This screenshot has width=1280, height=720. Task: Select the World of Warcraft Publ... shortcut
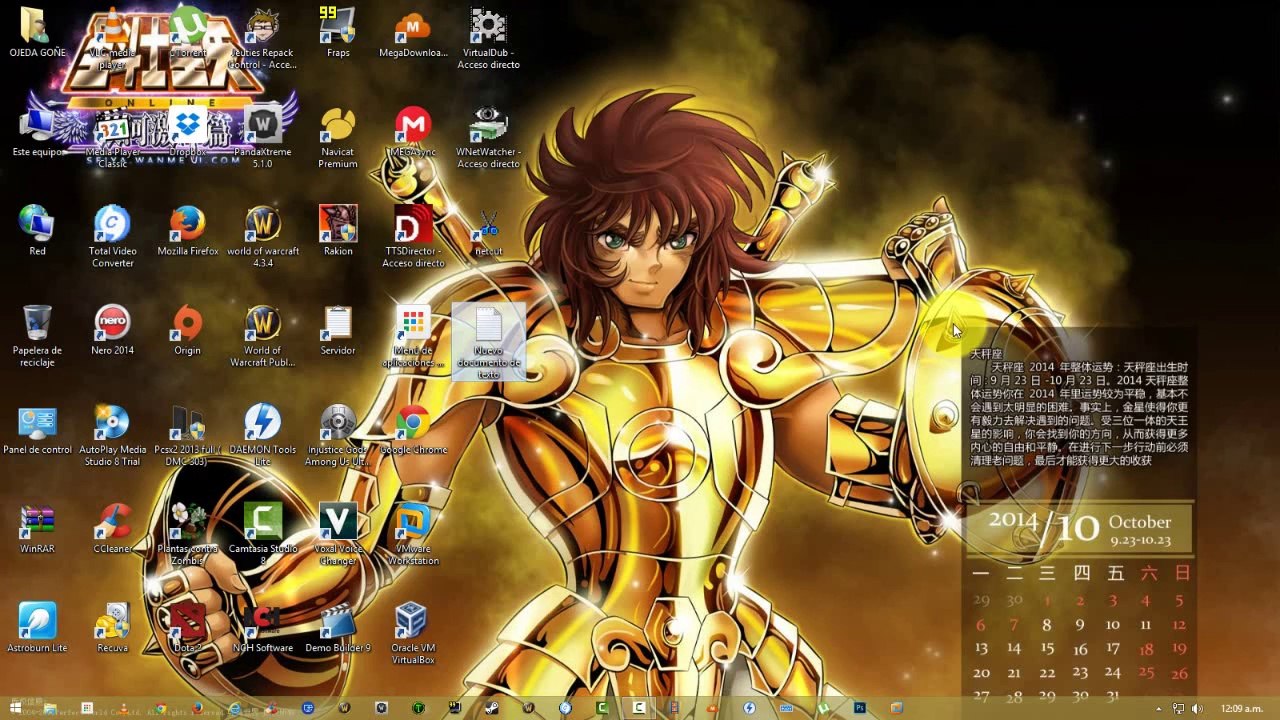[263, 337]
